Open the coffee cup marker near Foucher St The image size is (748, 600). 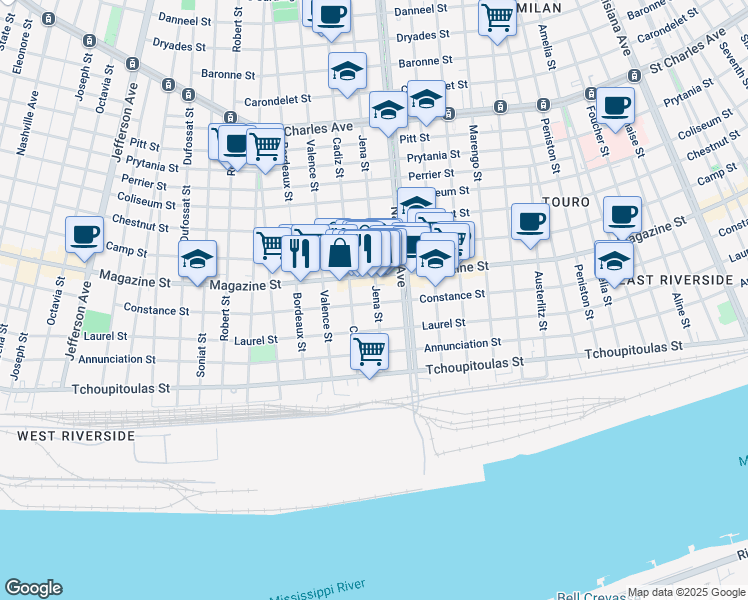(x=615, y=110)
